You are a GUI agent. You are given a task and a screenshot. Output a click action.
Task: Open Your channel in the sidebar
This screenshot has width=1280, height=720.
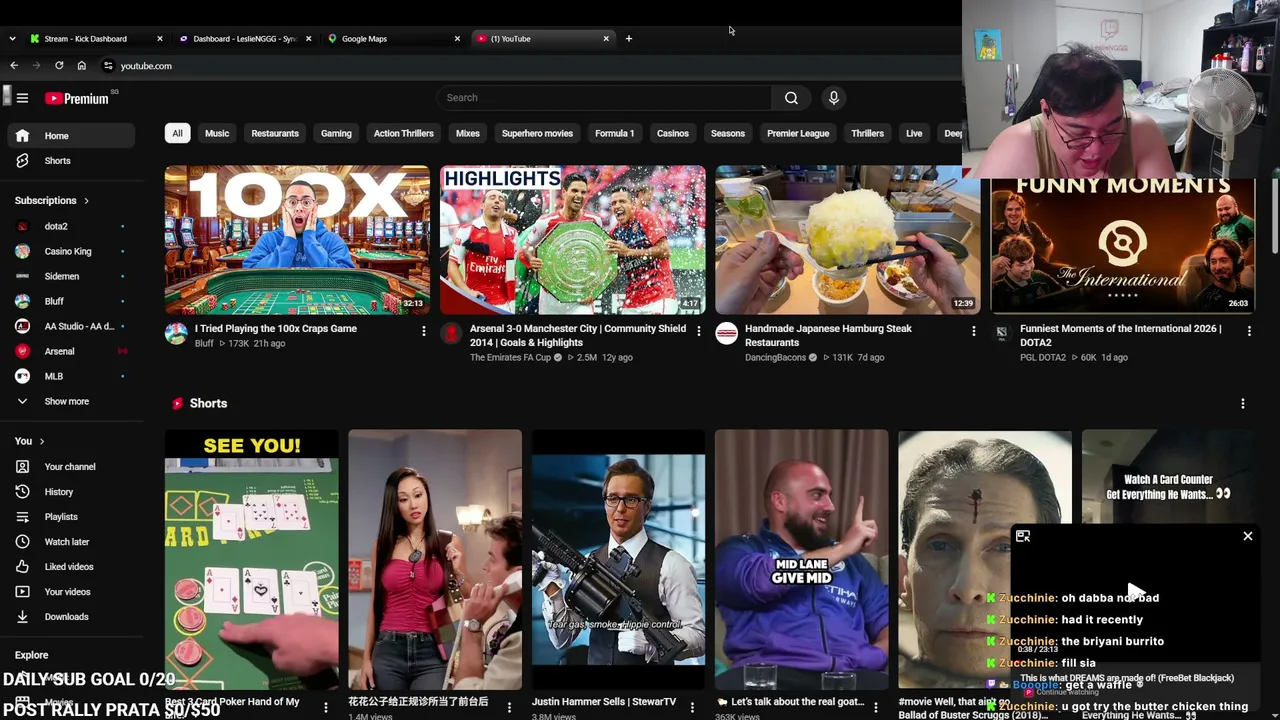70,467
